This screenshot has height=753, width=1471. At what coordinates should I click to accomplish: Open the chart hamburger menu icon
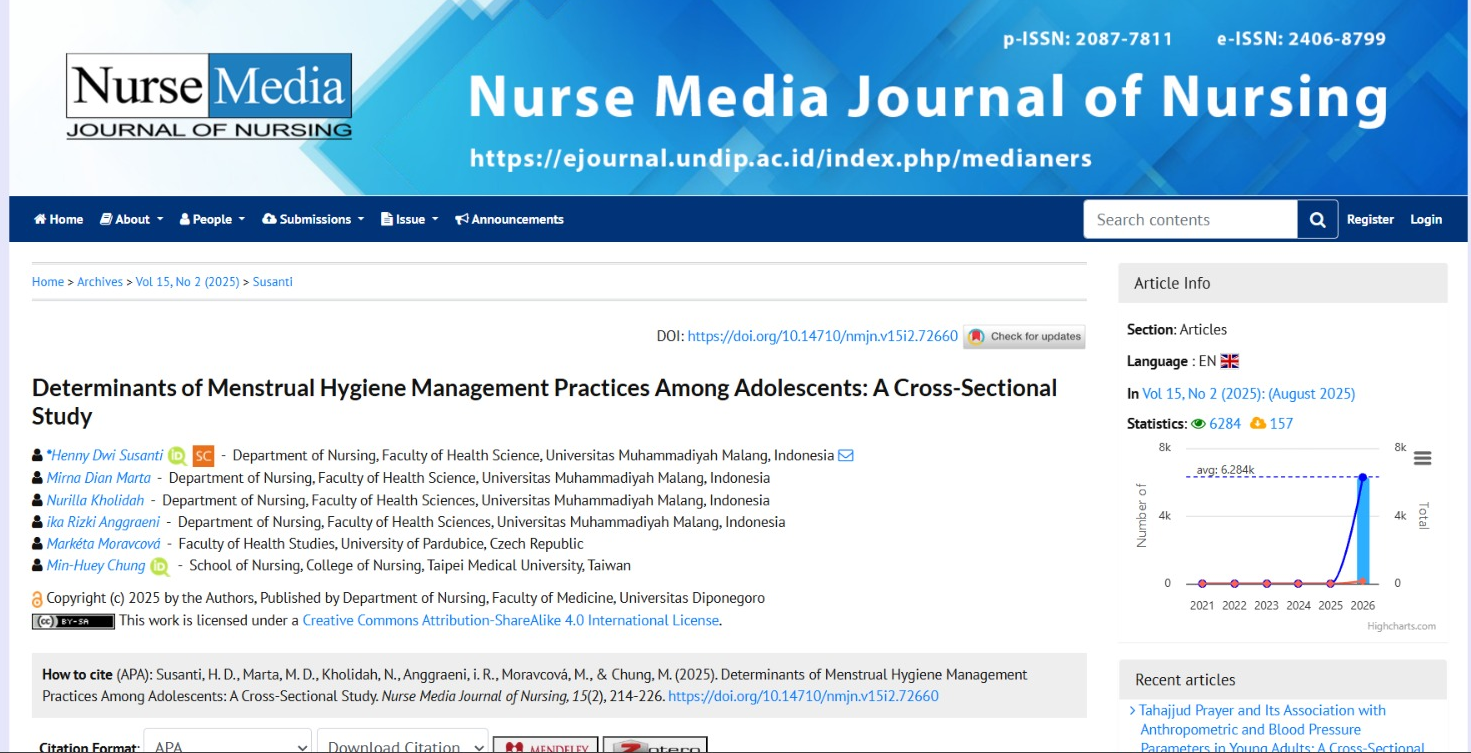tap(1422, 458)
